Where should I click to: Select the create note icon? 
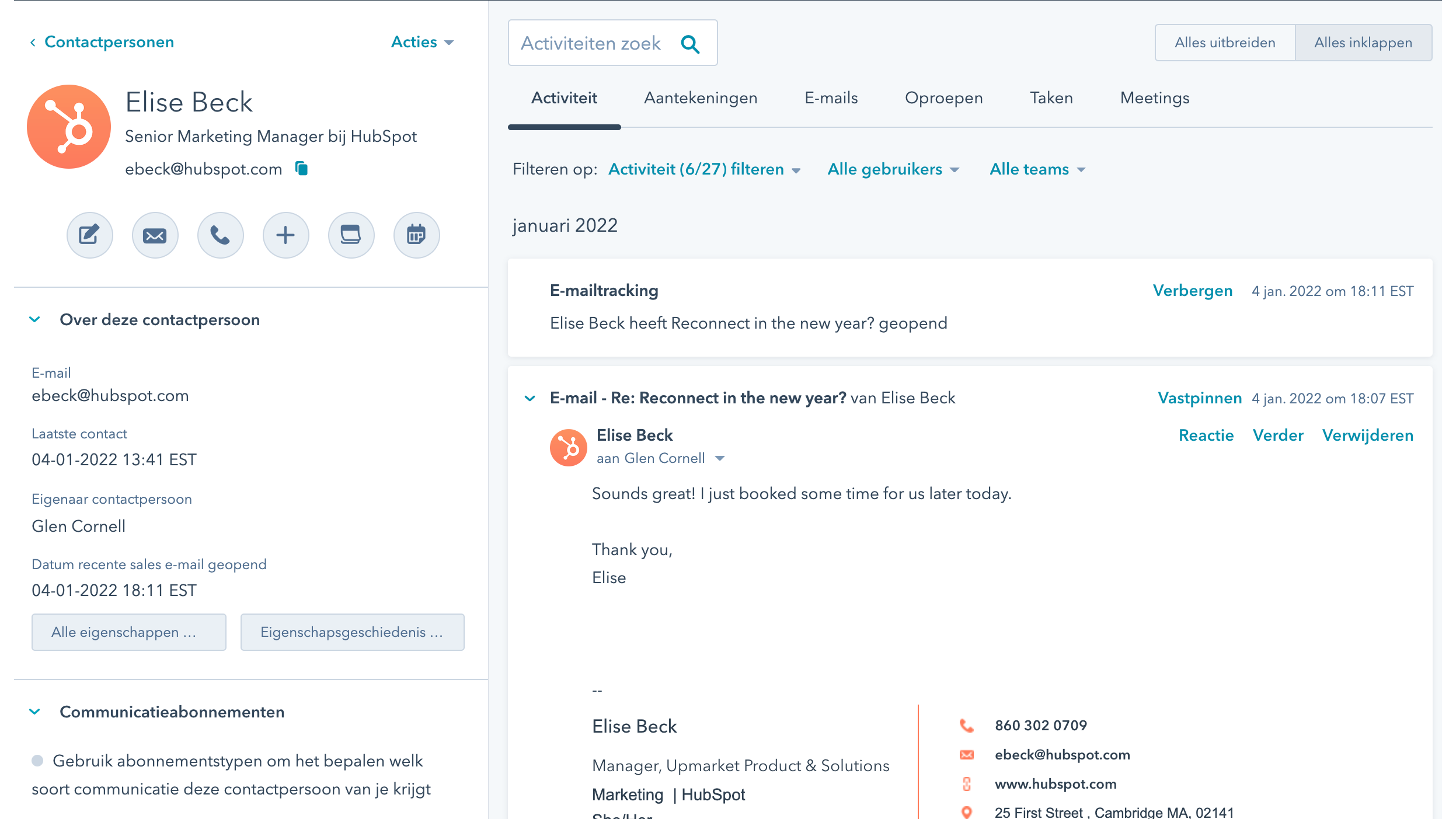[89, 235]
